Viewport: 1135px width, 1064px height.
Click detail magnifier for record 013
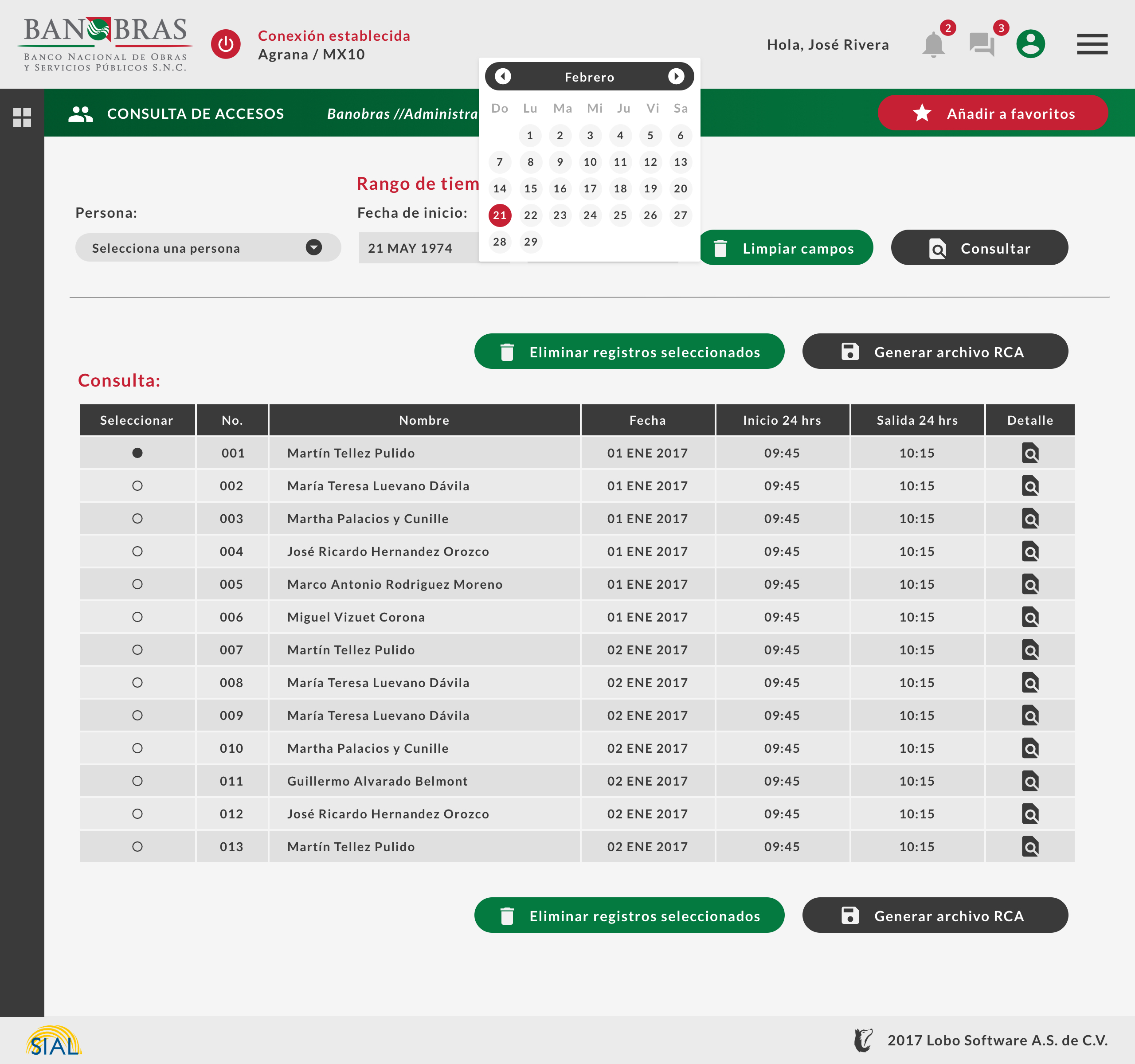click(x=1029, y=847)
